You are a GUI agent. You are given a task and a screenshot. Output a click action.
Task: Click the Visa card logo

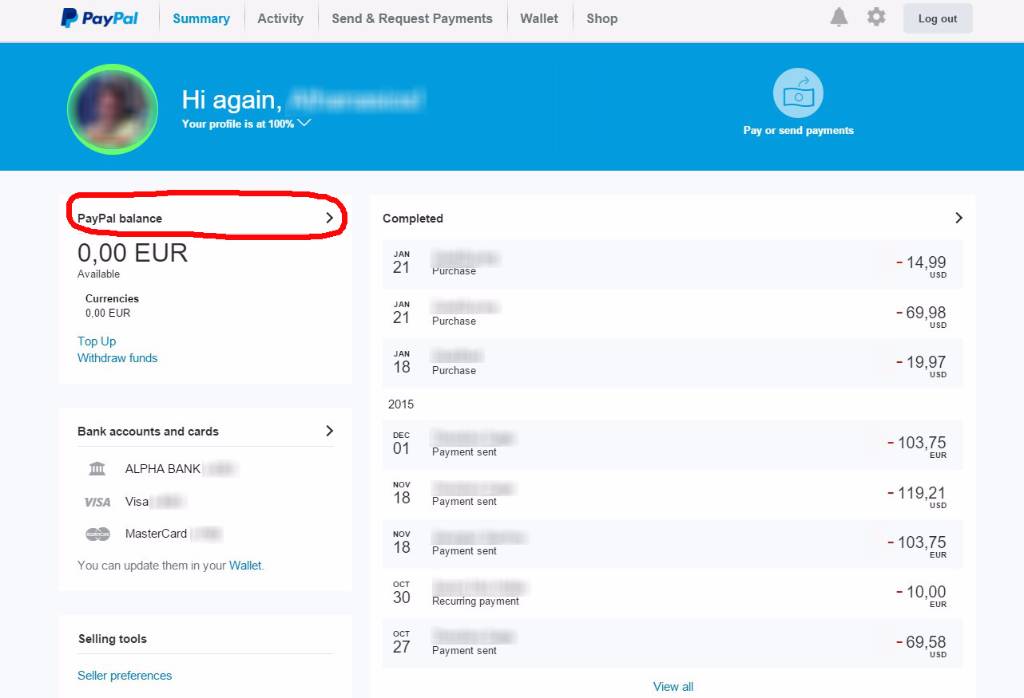pos(97,502)
